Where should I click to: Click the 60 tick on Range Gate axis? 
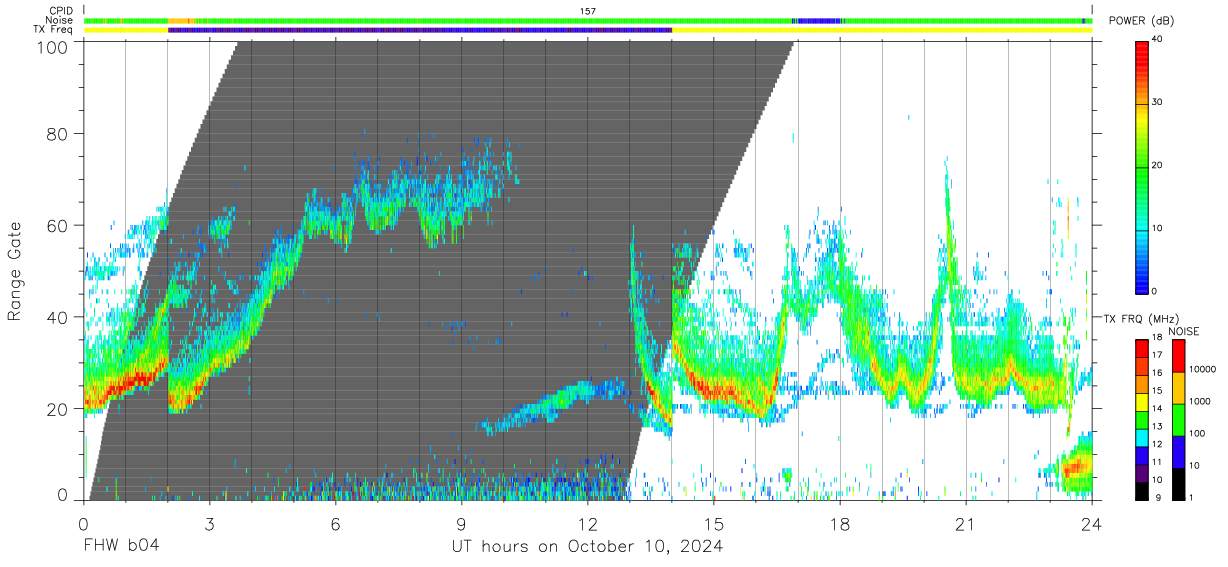tap(57, 226)
